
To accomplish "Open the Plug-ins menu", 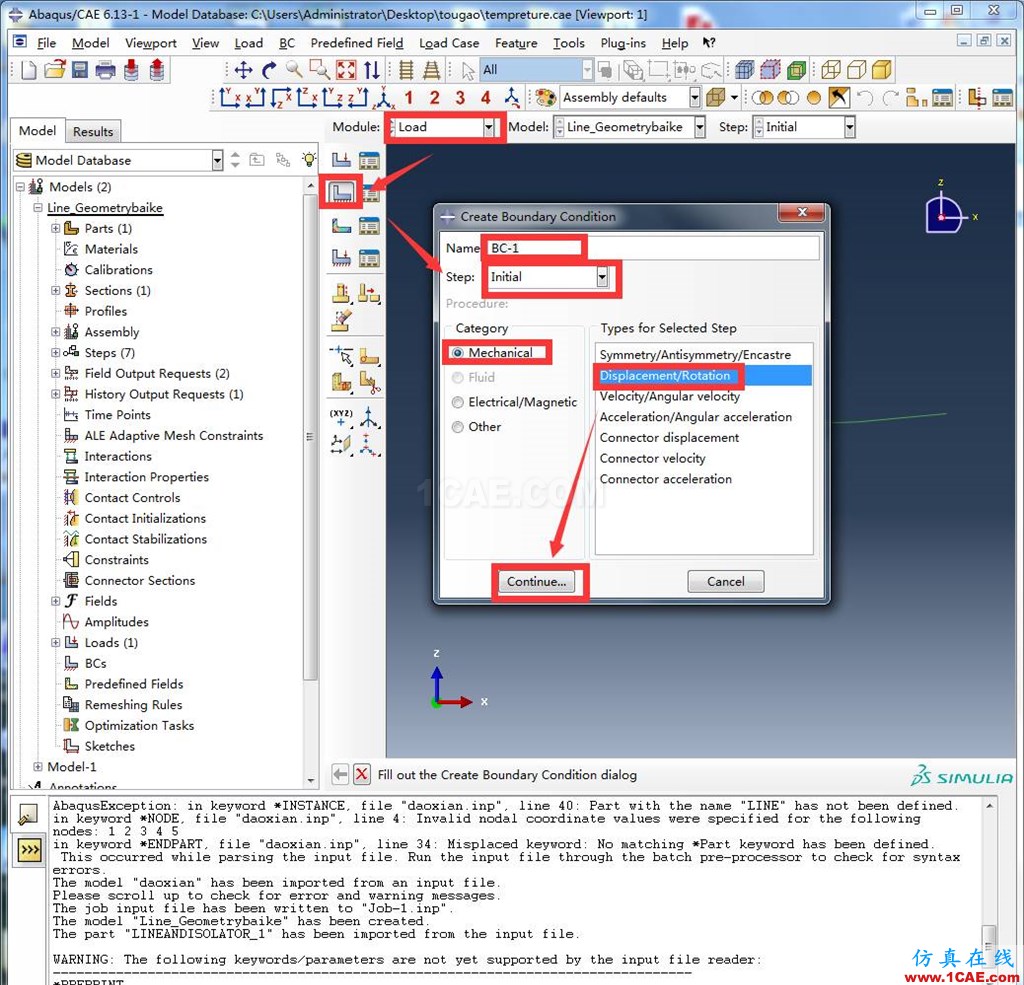I will click(x=623, y=43).
